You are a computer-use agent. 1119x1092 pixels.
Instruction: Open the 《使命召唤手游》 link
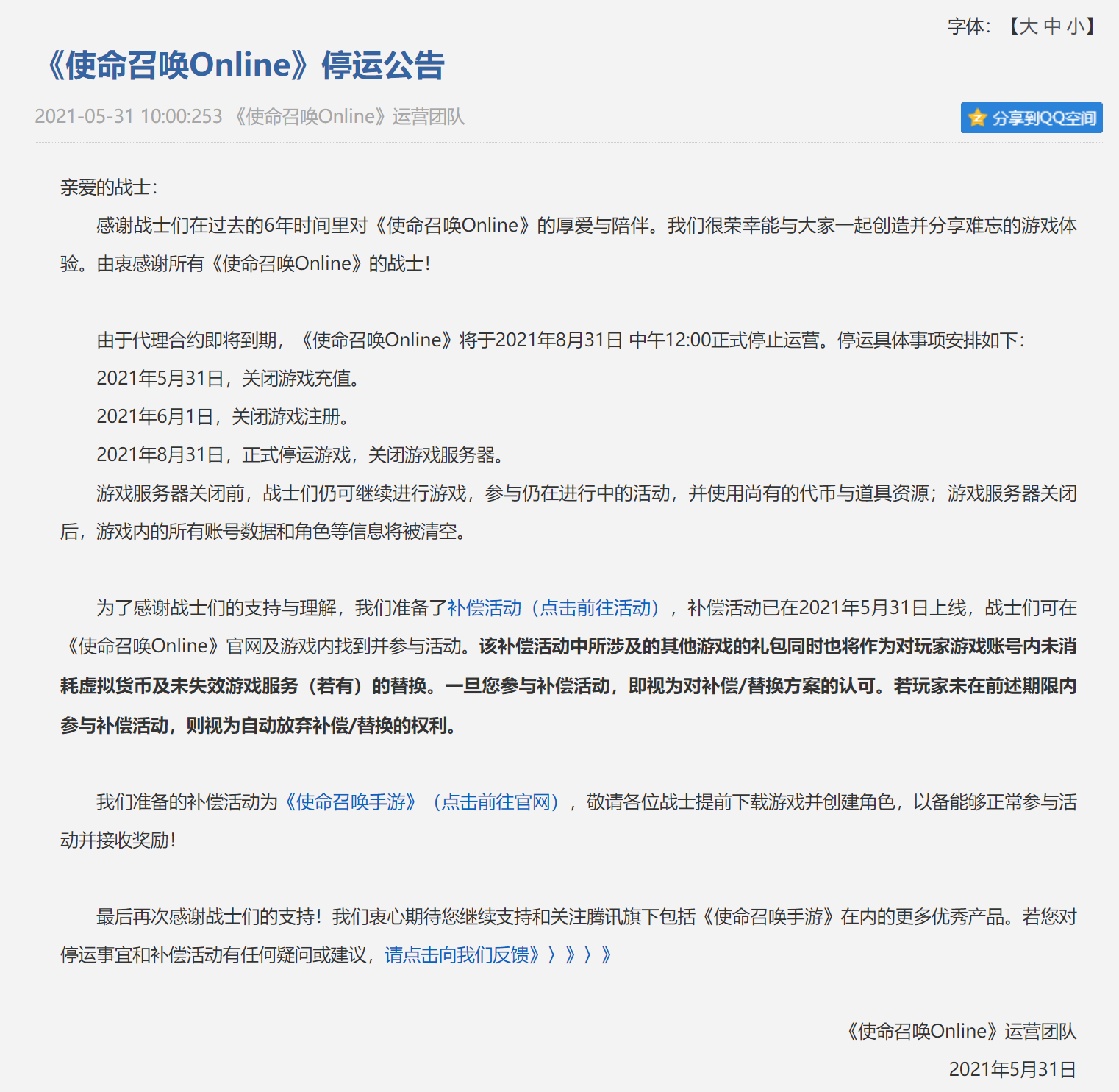pyautogui.click(x=351, y=802)
